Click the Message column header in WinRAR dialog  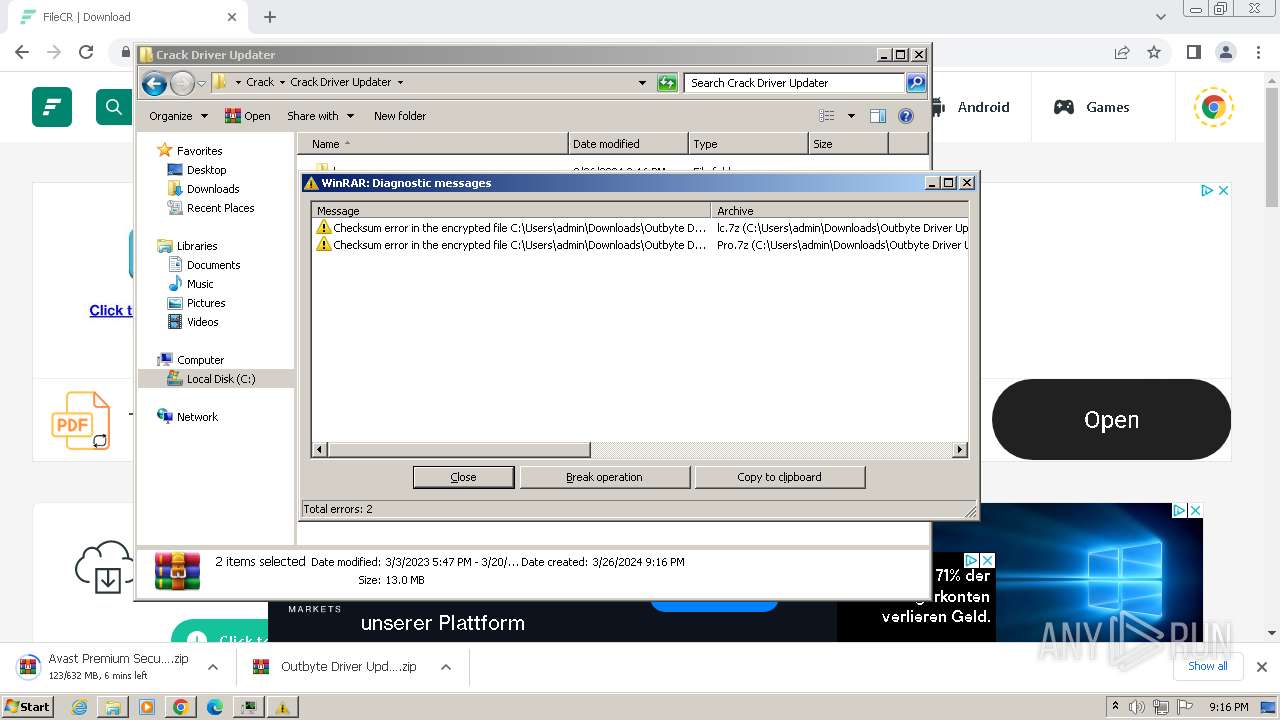[x=511, y=211]
